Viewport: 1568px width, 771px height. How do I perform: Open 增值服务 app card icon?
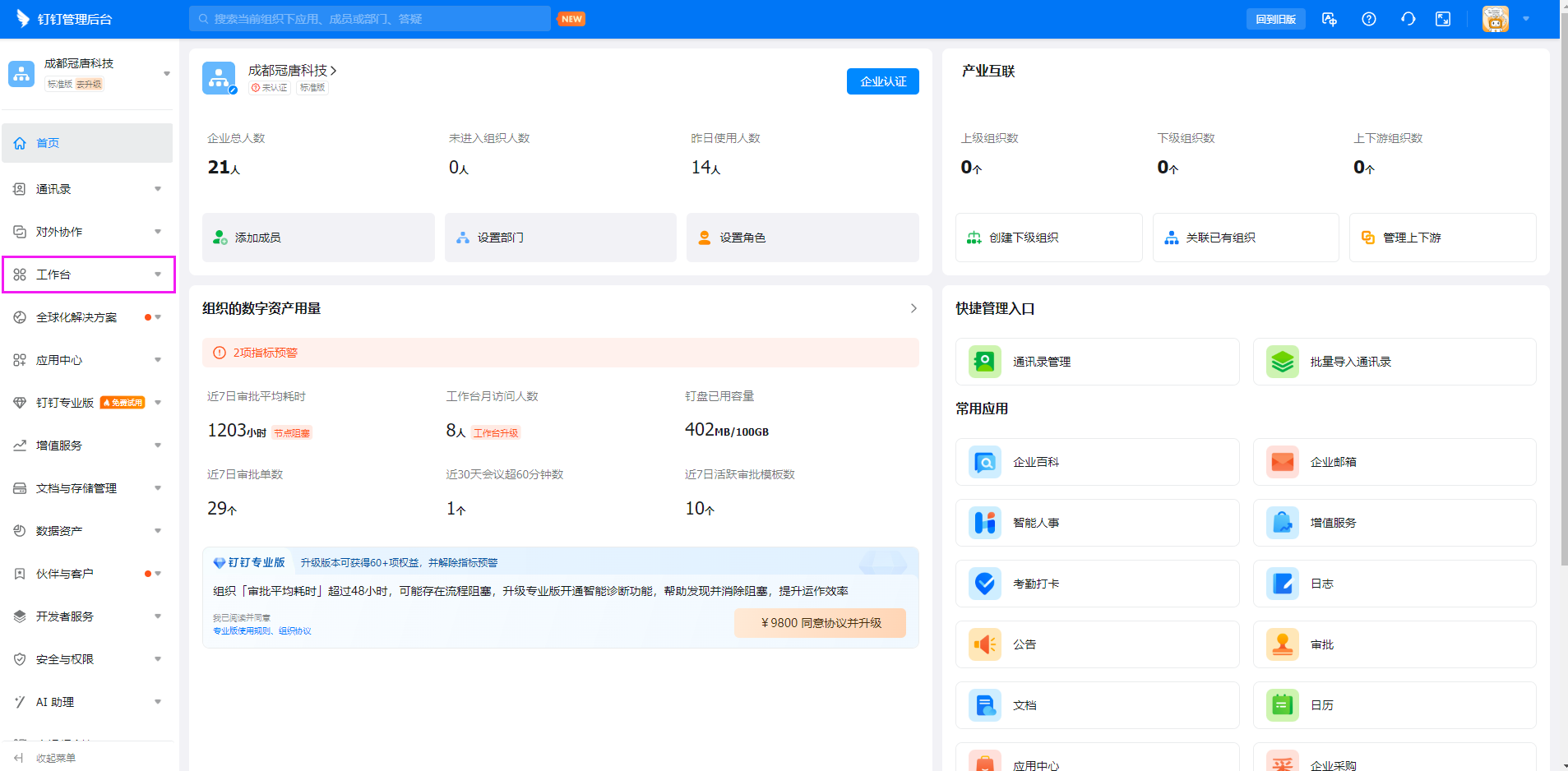(x=1283, y=523)
